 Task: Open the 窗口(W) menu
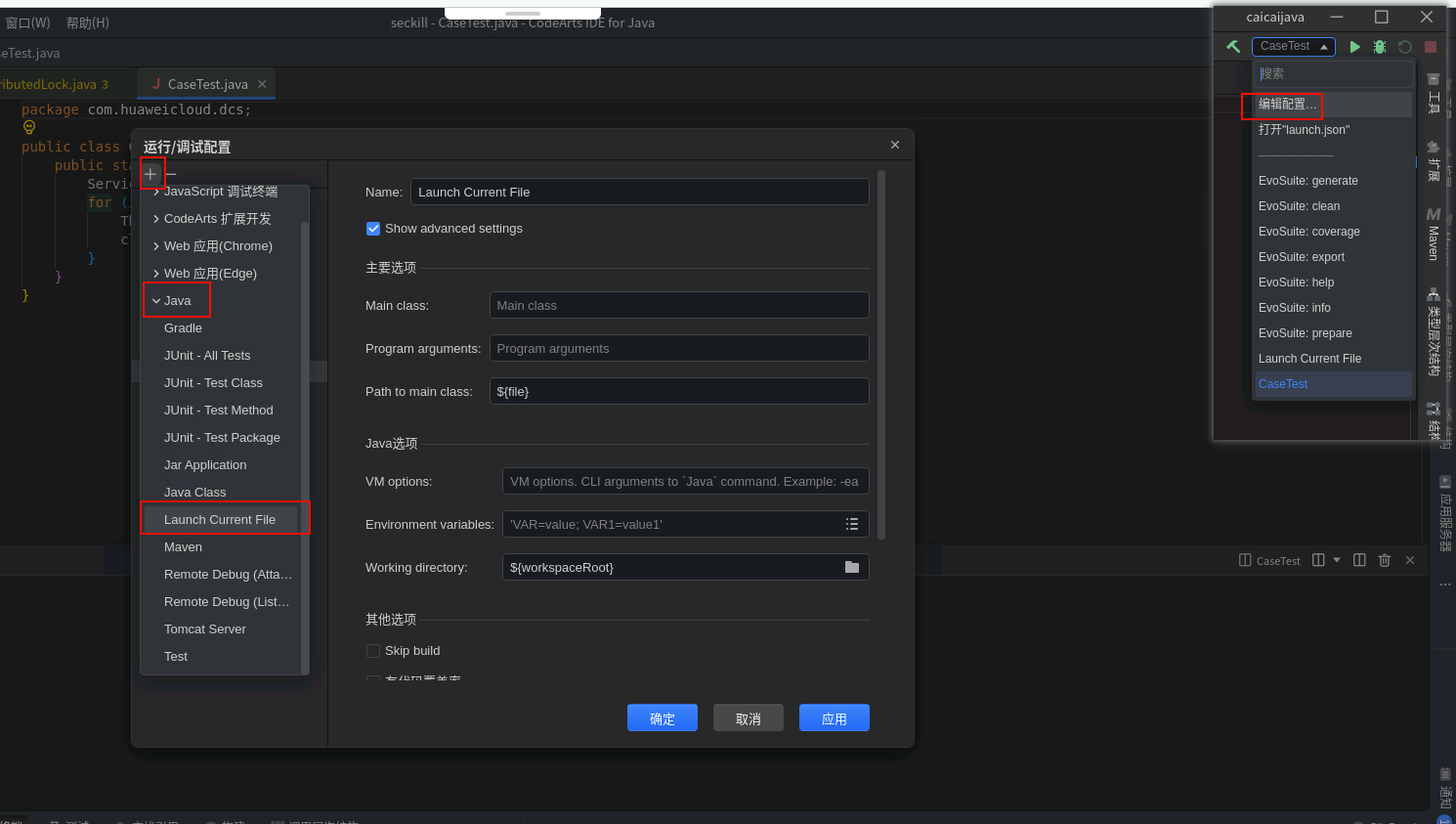click(27, 22)
